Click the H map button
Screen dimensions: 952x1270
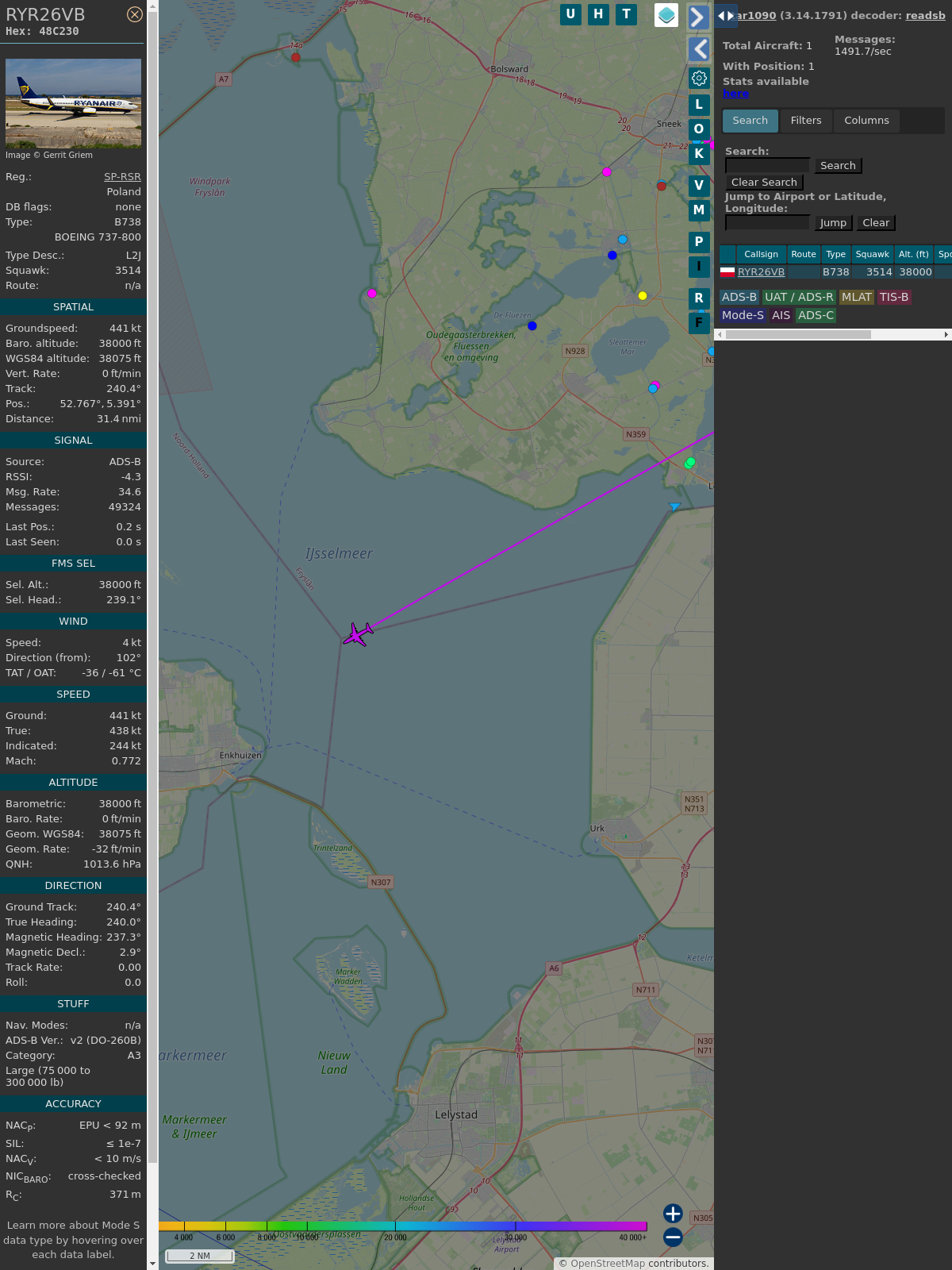[x=598, y=14]
